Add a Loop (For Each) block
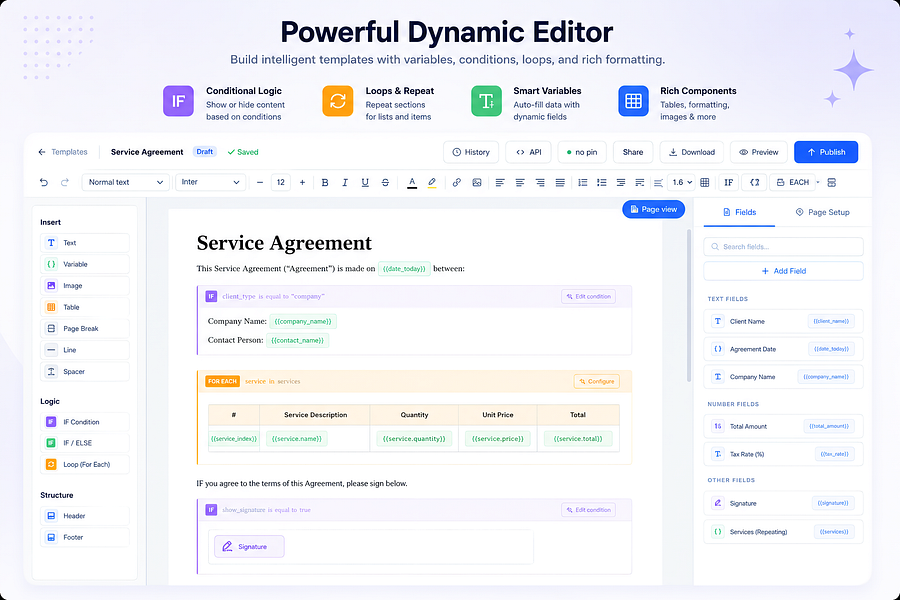This screenshot has height=600, width=900. 85,464
